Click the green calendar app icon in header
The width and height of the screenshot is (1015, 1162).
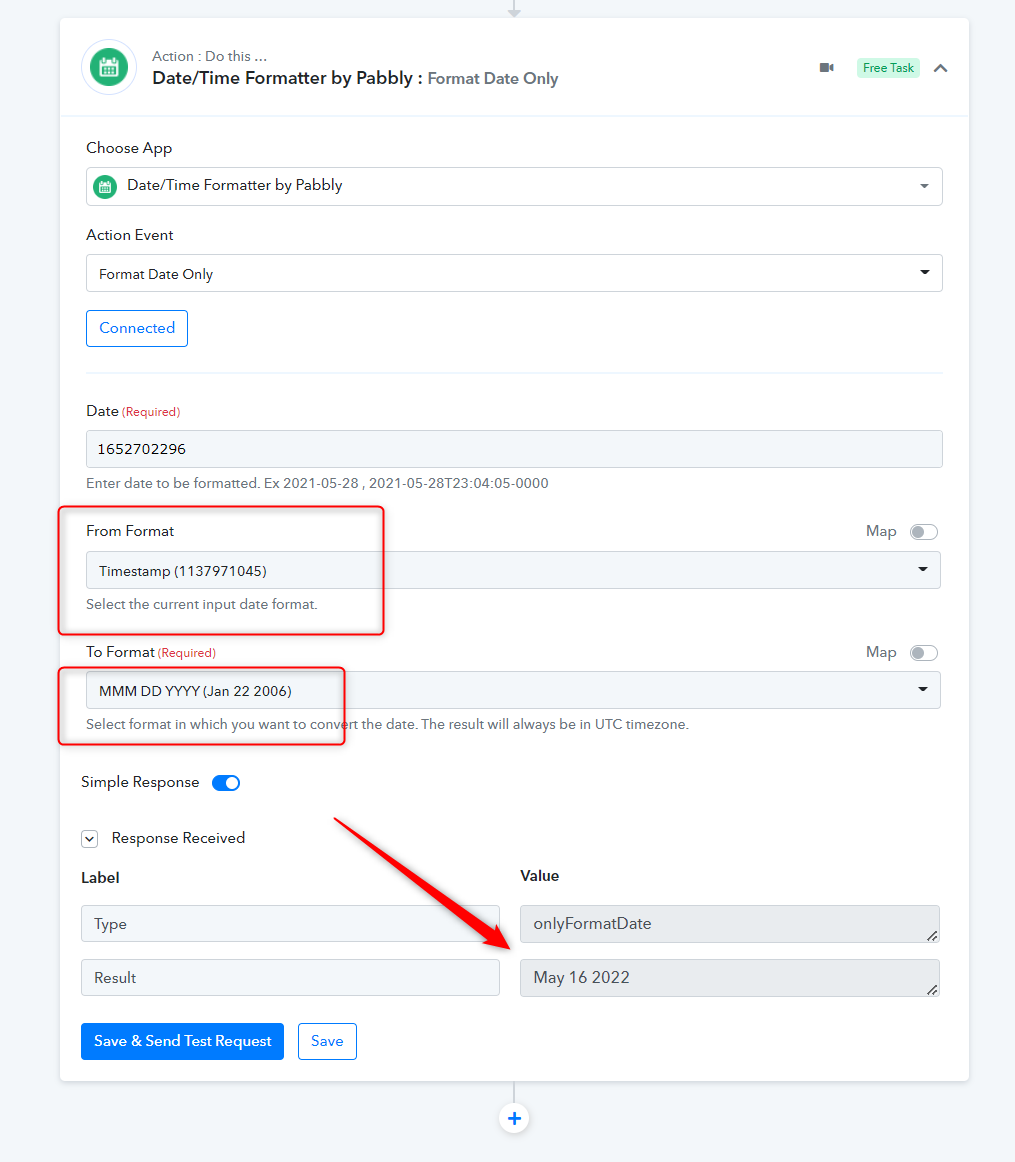tap(109, 67)
